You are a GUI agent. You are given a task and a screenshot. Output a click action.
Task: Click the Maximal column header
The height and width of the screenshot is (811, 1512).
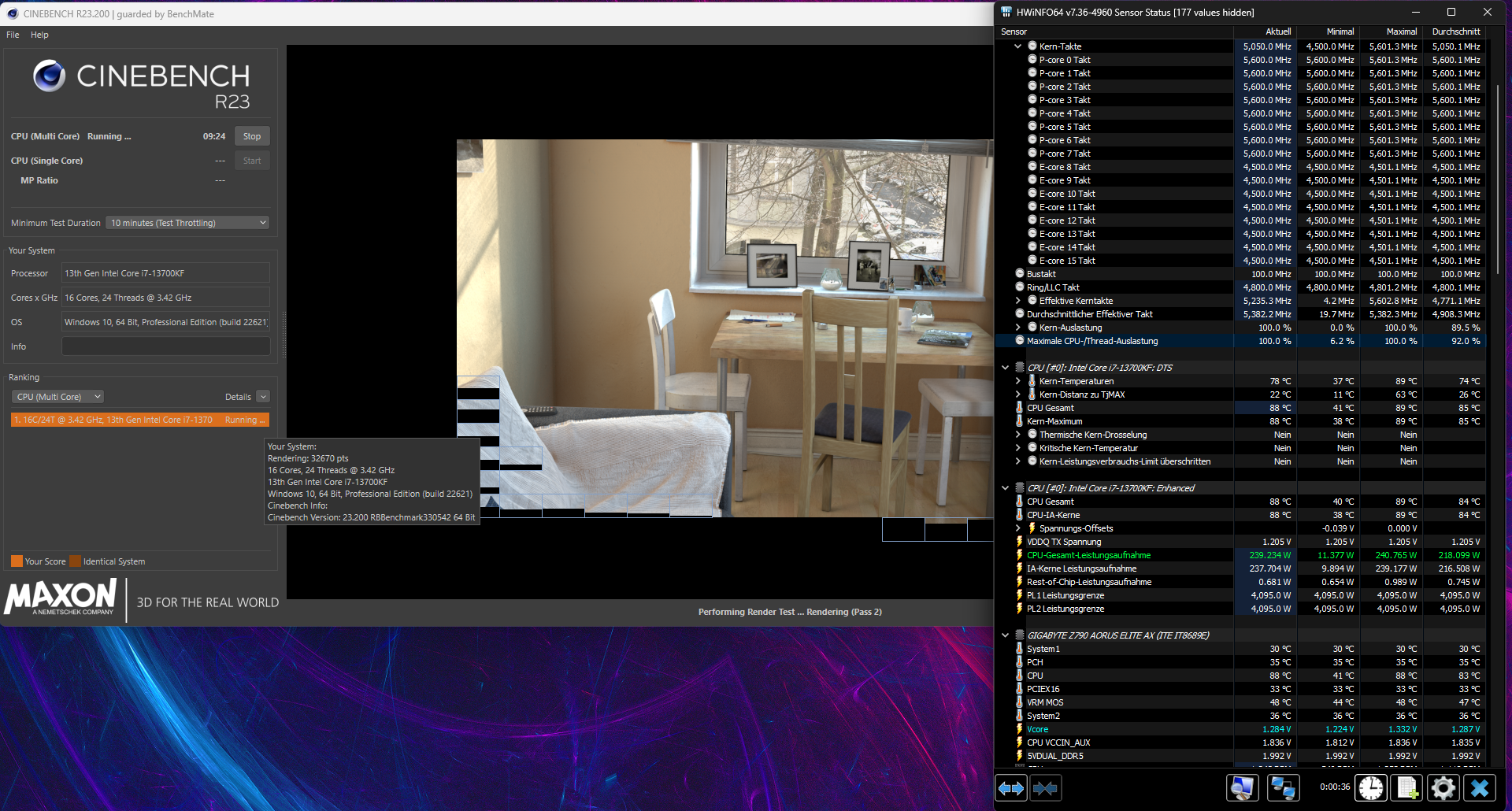pos(1391,31)
